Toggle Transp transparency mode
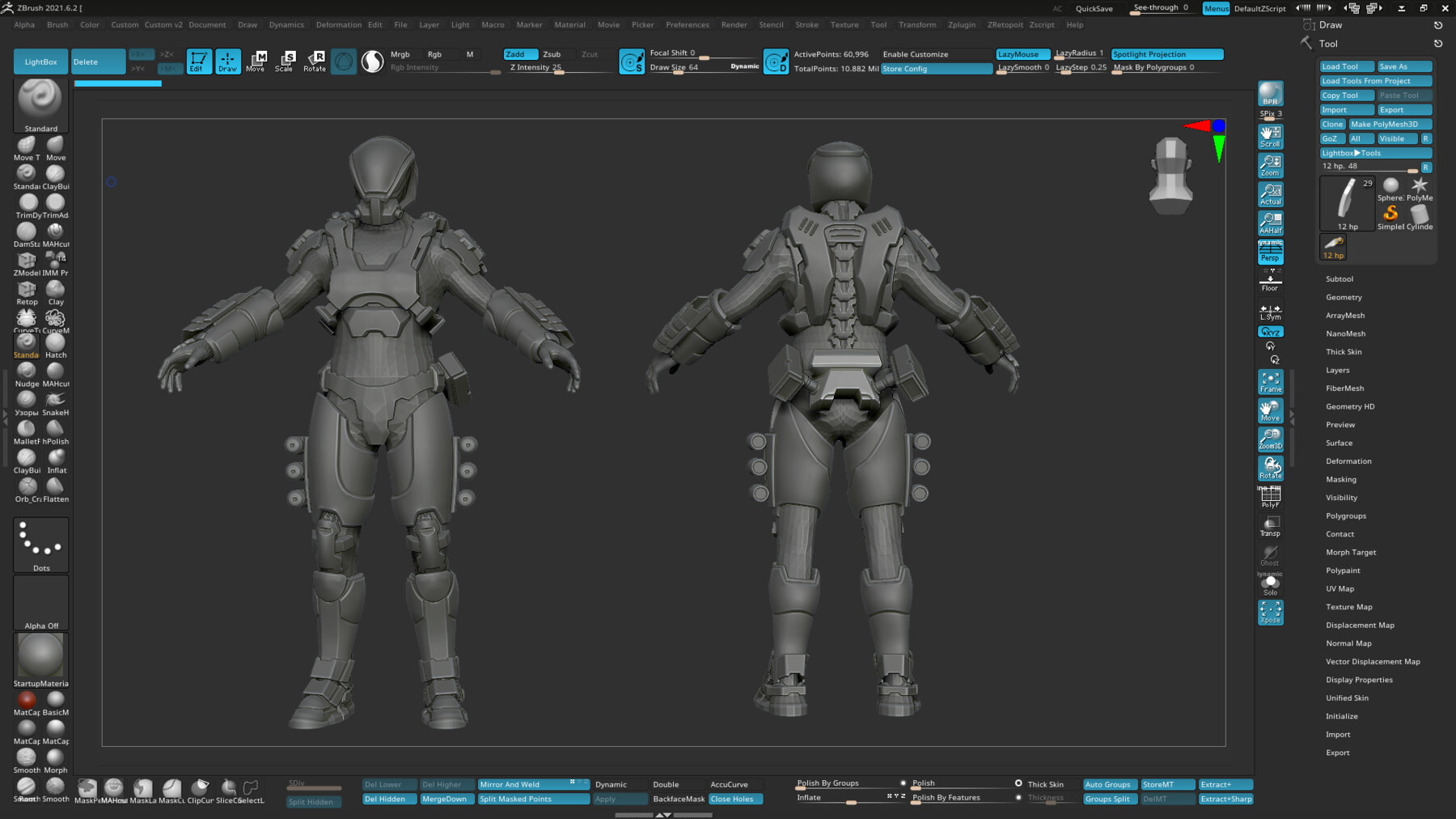 [x=1270, y=526]
